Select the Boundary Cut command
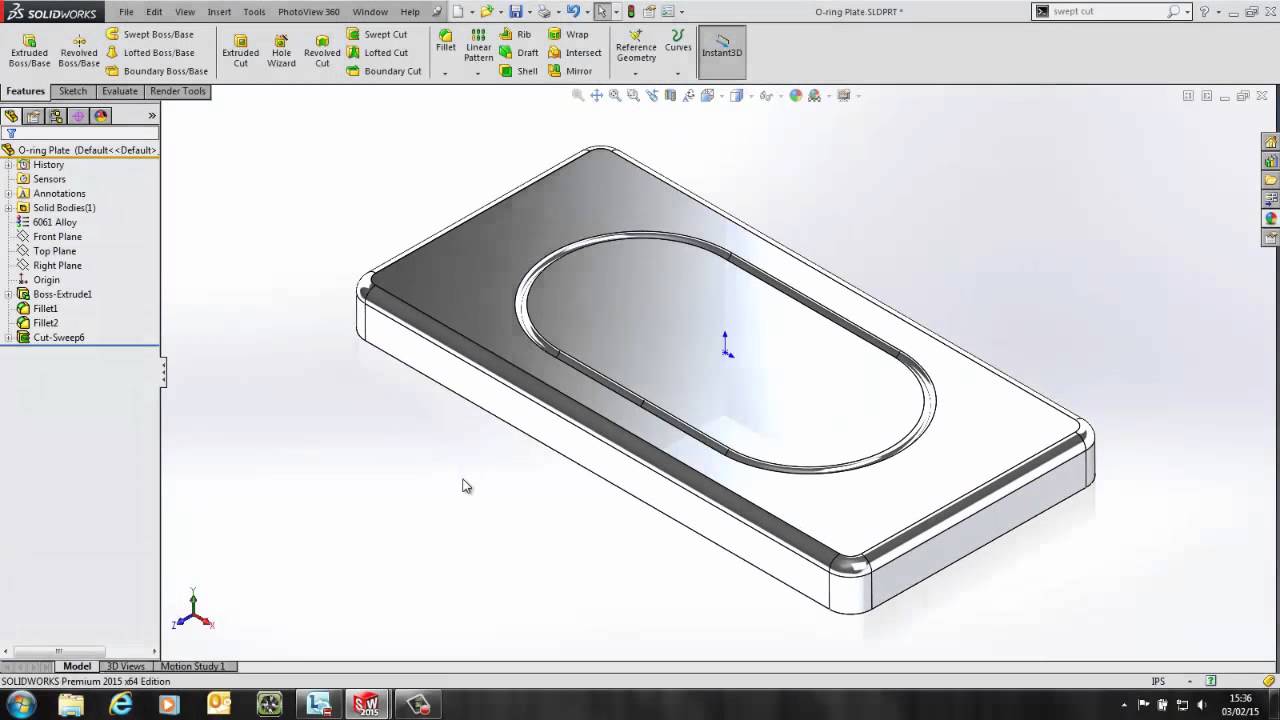Screen dimensions: 1280x720 (x=384, y=71)
